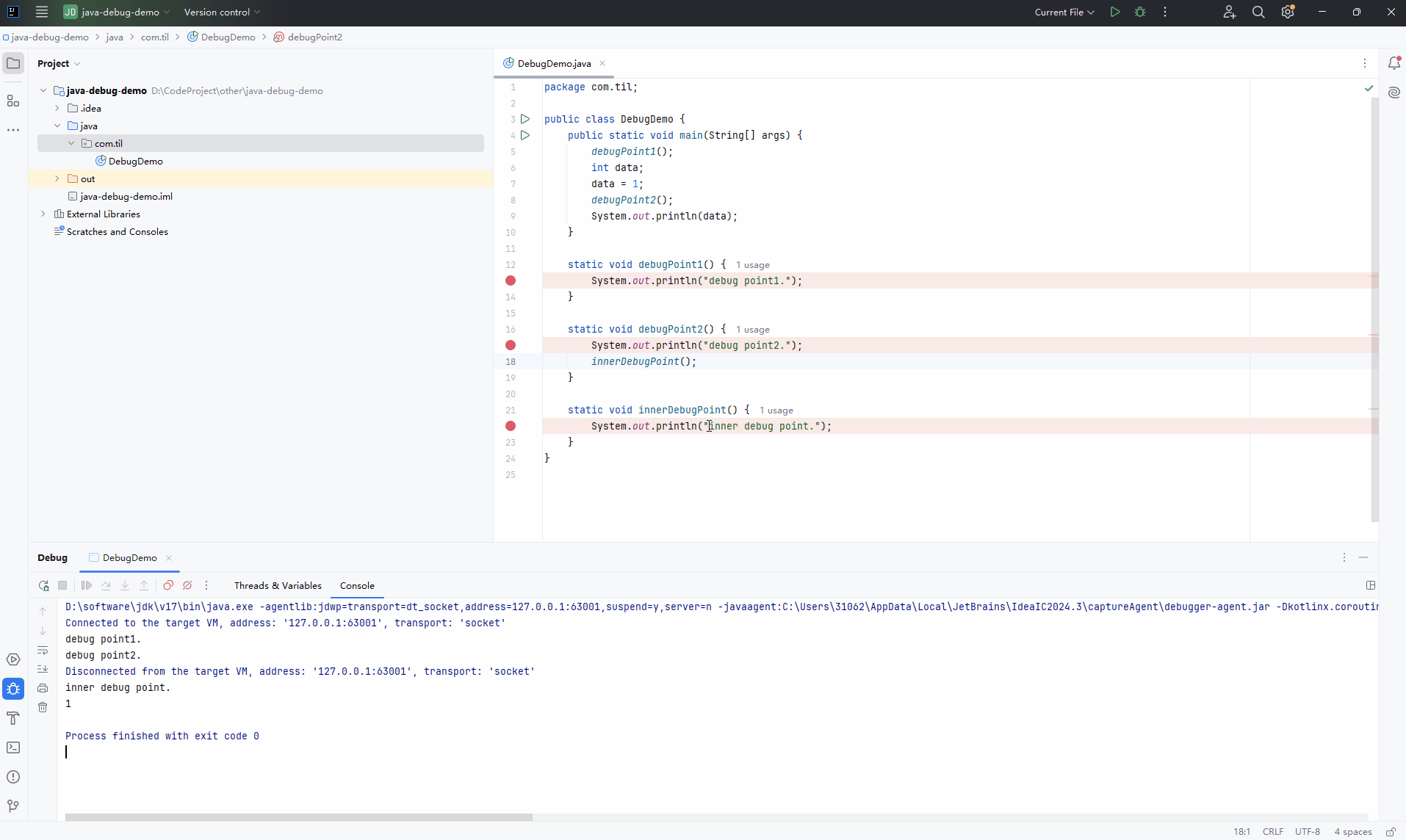Collapse the java-debug-demo root node
This screenshot has width=1406, height=840.
pyautogui.click(x=43, y=90)
